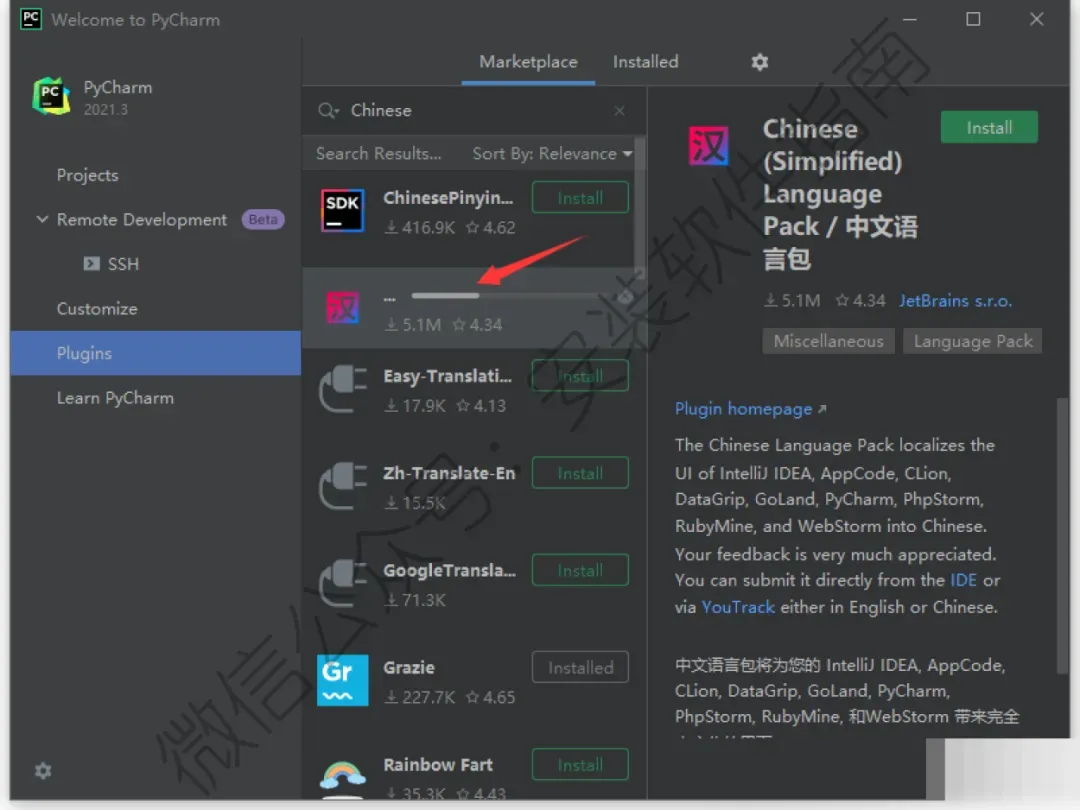Screen dimensions: 1080x810
Task: Click the PyCharm 2021.3 version text
Action: tap(105, 110)
